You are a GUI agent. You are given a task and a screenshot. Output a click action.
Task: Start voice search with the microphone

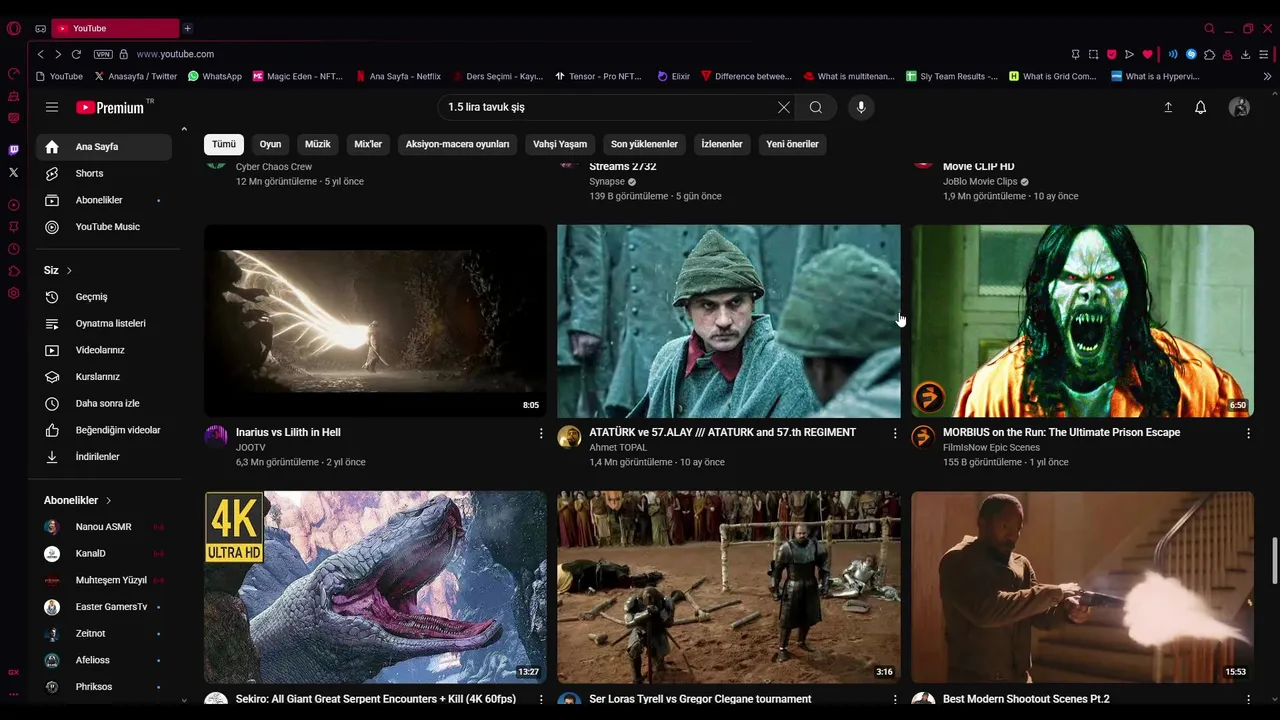[x=861, y=107]
